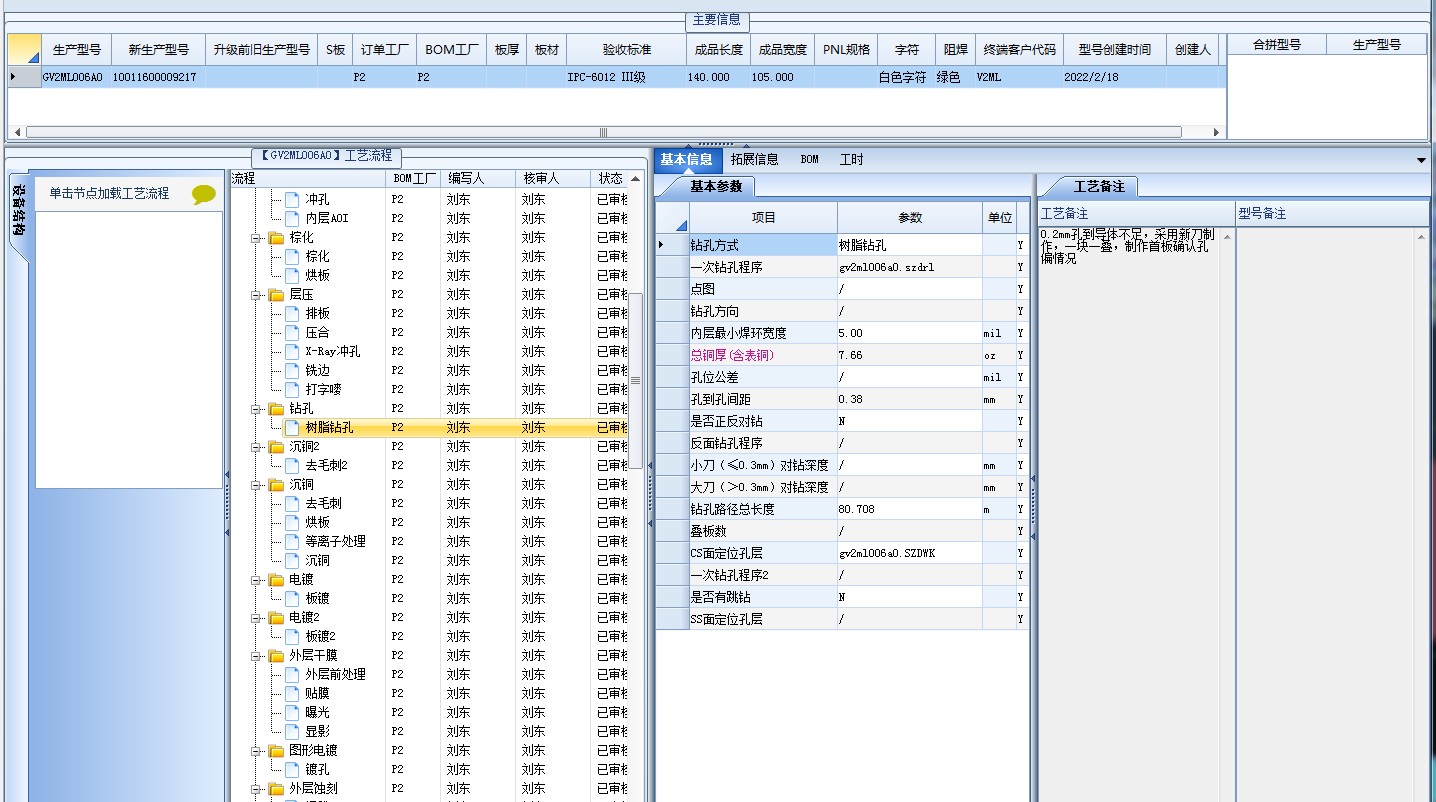Collapse the 电镀2 tree node
The height and width of the screenshot is (802, 1436).
(x=257, y=618)
